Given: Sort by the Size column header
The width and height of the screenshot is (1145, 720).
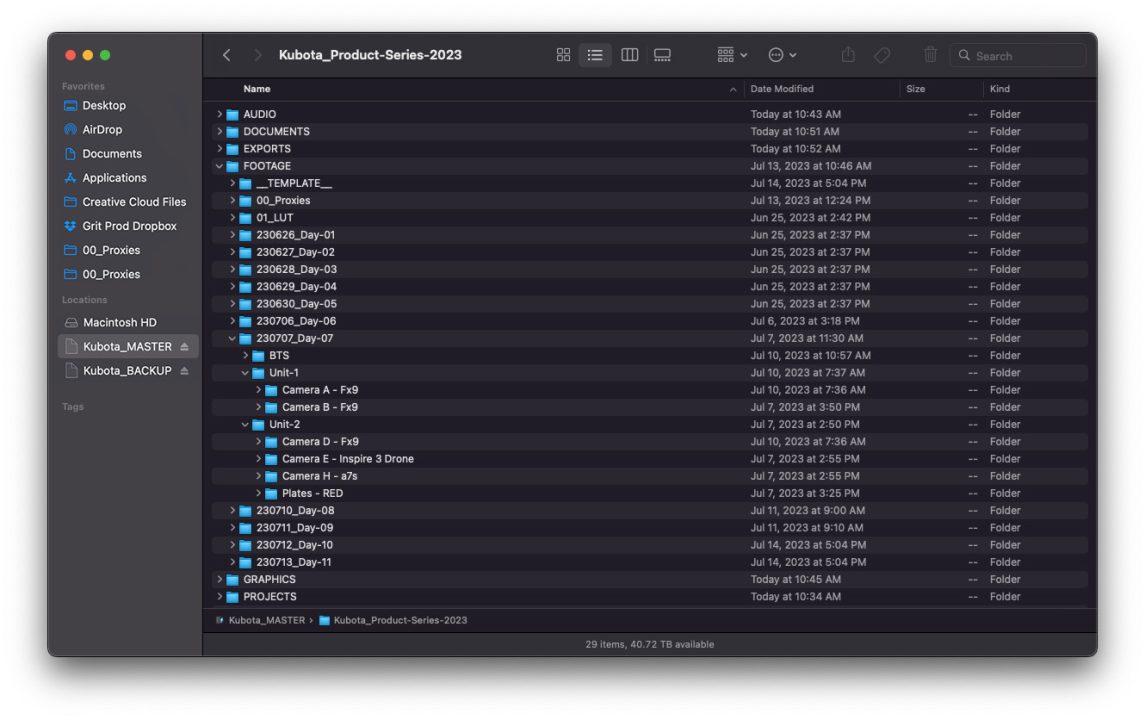Looking at the screenshot, I should point(915,88).
